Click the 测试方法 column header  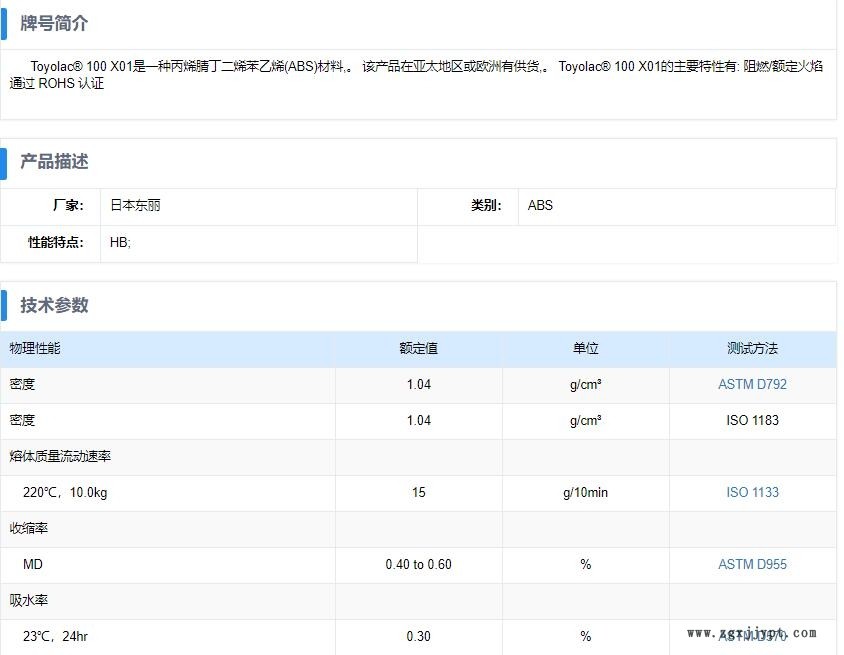tap(752, 348)
